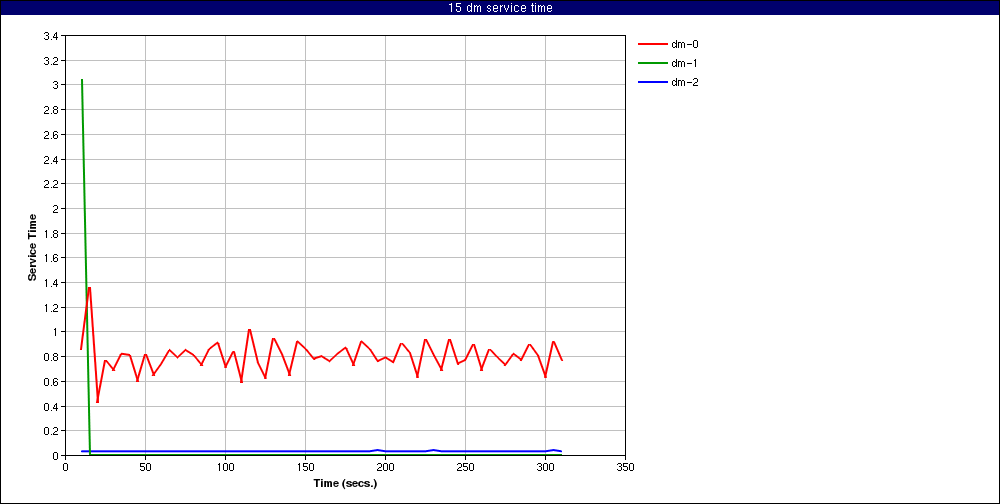Click the 150 x-axis tick value
Viewport: 1000px width, 504px height.
[x=305, y=467]
